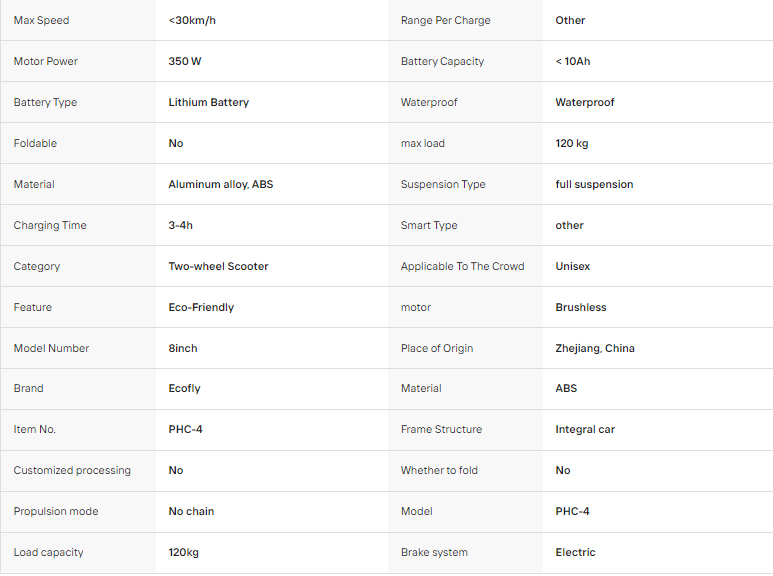Select Aluminum alloy, ABS material value
The height and width of the screenshot is (576, 773).
[221, 184]
